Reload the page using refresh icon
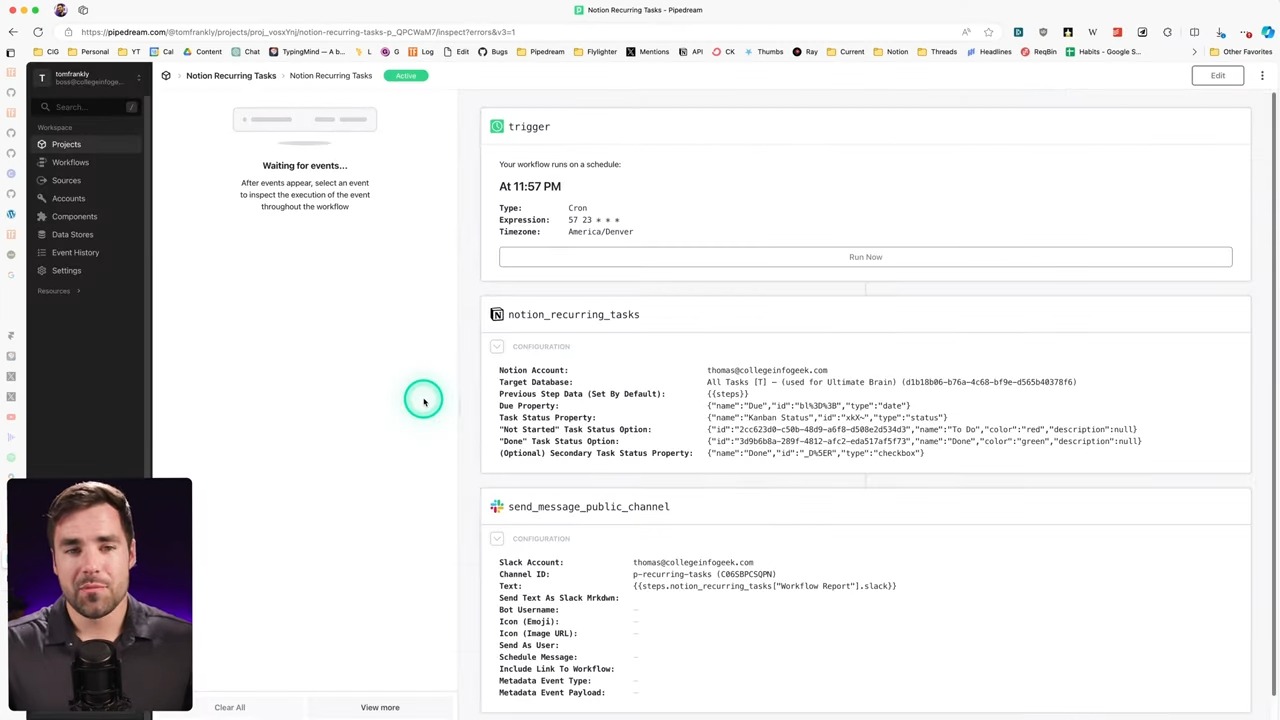The height and width of the screenshot is (720, 1280). (38, 32)
